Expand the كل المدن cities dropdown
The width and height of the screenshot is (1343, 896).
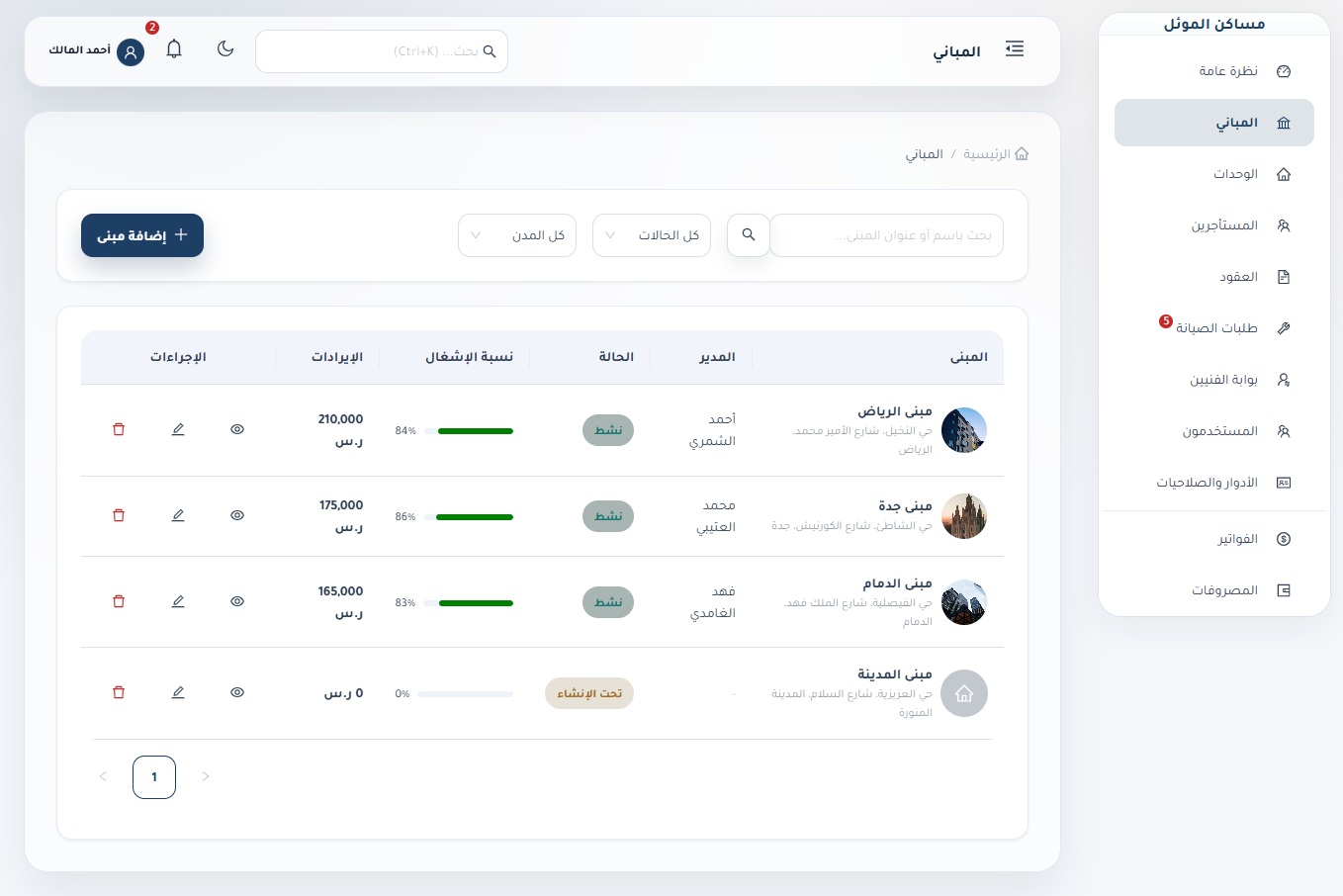[517, 235]
